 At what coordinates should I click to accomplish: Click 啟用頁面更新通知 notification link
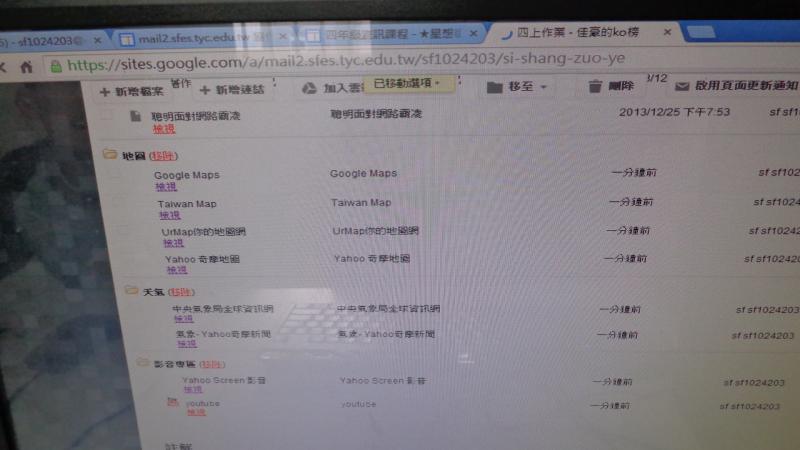(745, 85)
